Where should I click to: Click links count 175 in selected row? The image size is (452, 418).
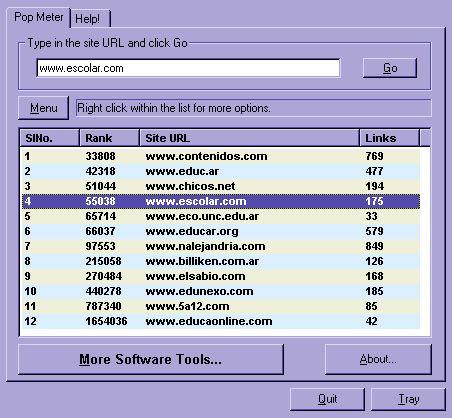click(x=374, y=201)
